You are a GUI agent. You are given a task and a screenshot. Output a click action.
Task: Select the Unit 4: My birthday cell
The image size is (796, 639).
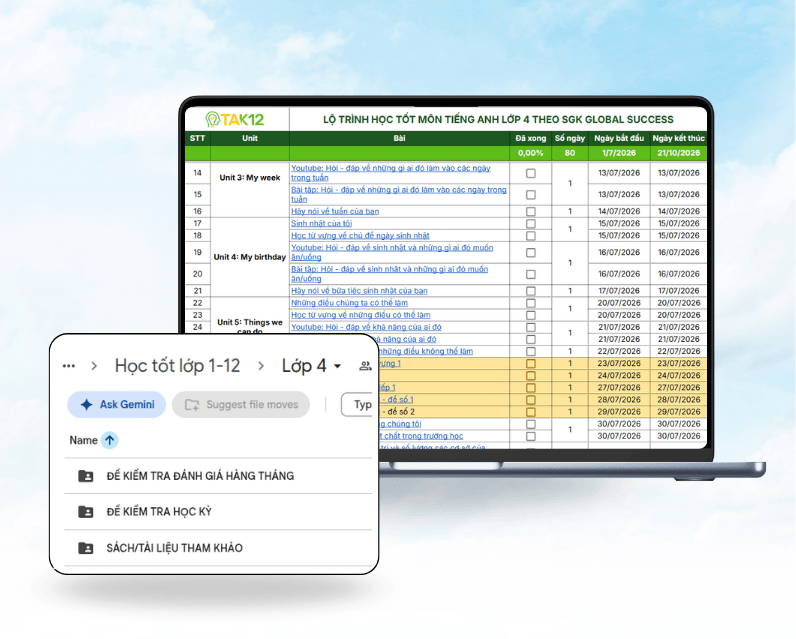250,257
